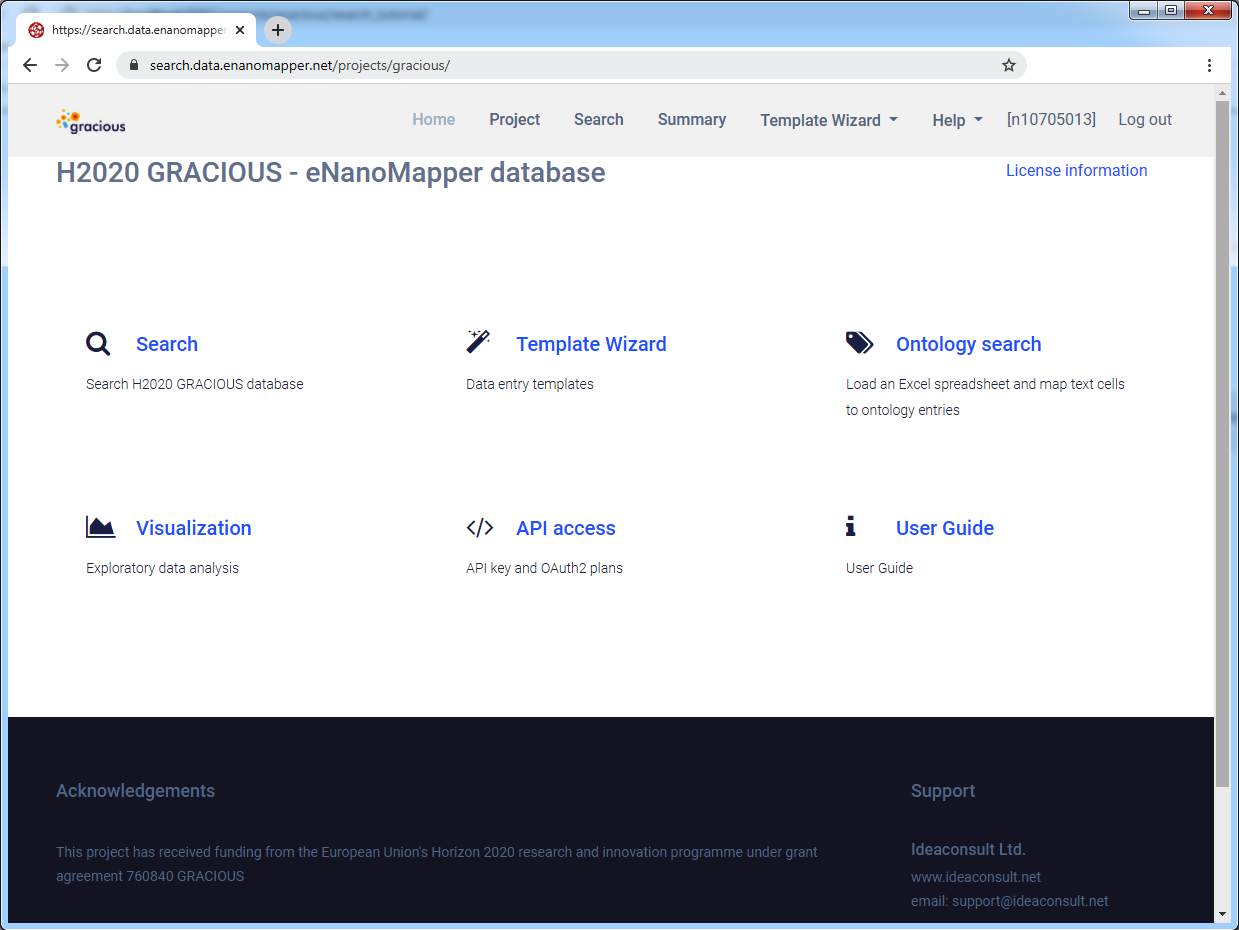Log out of the account
The image size is (1239, 930).
tap(1144, 119)
